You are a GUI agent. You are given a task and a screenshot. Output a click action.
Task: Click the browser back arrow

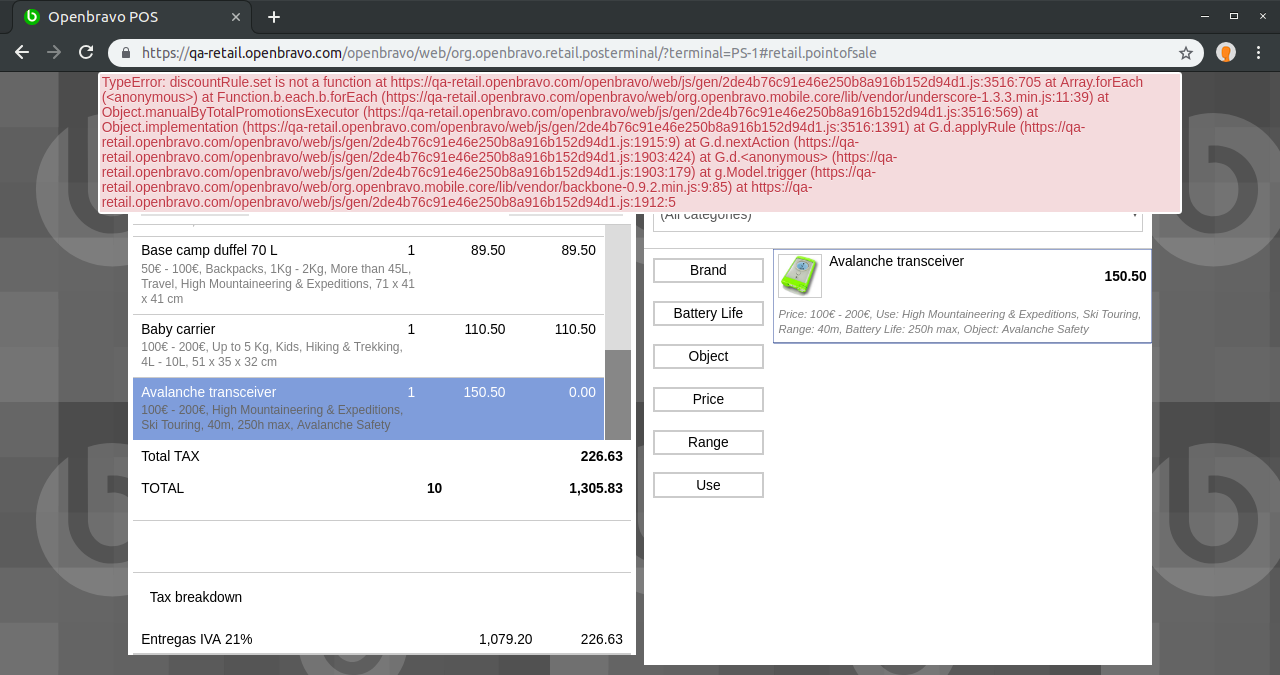click(22, 53)
